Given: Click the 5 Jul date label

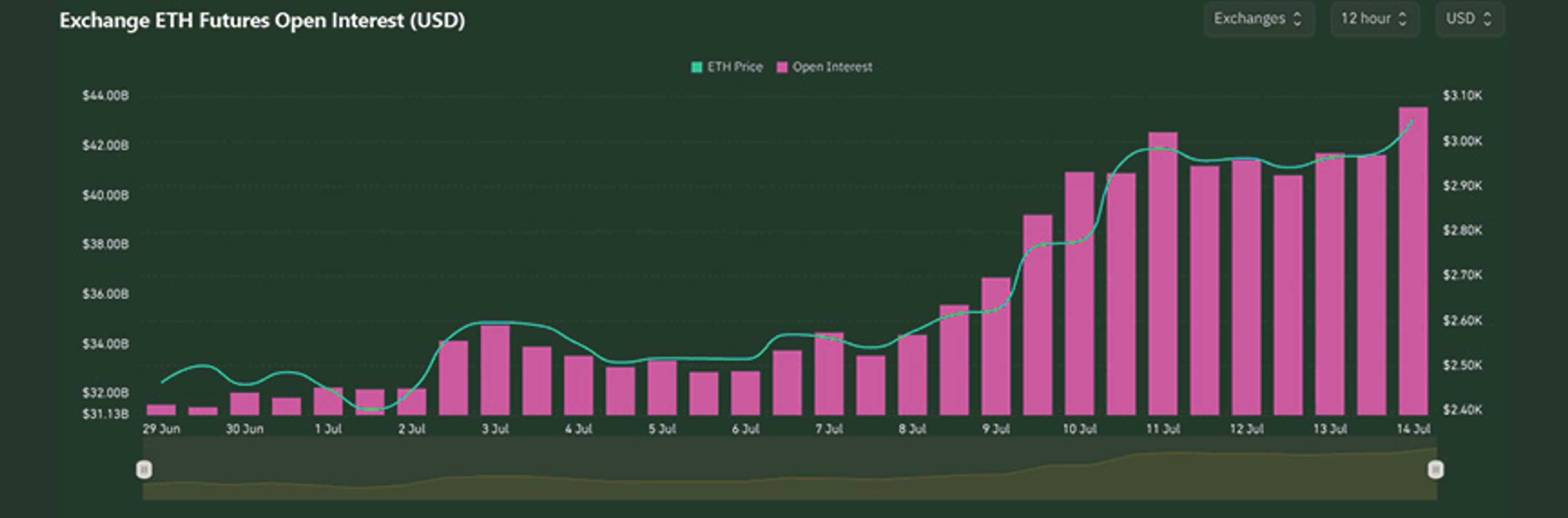Looking at the screenshot, I should [661, 429].
